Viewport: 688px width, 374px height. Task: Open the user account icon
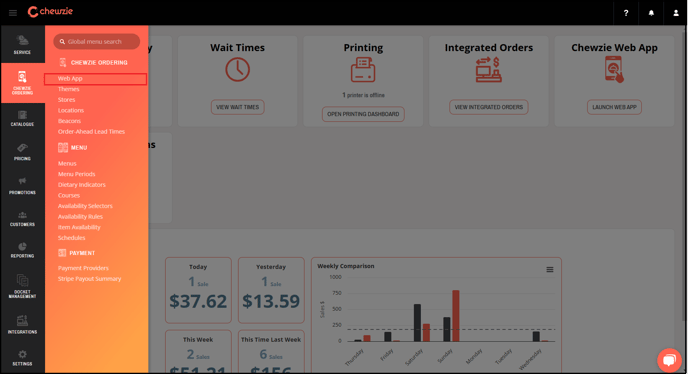(x=676, y=13)
